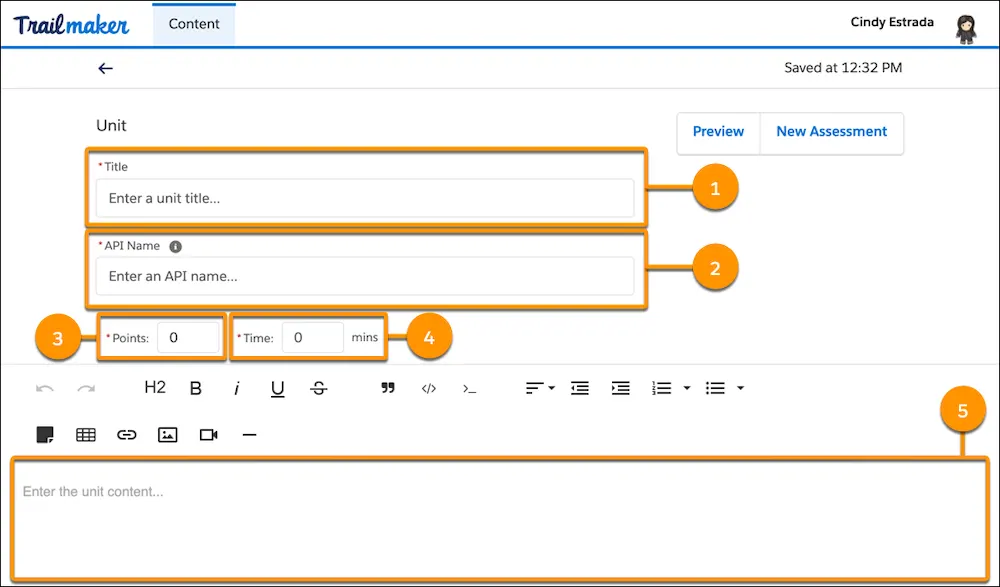Apply strikethrough formatting

tap(318, 388)
